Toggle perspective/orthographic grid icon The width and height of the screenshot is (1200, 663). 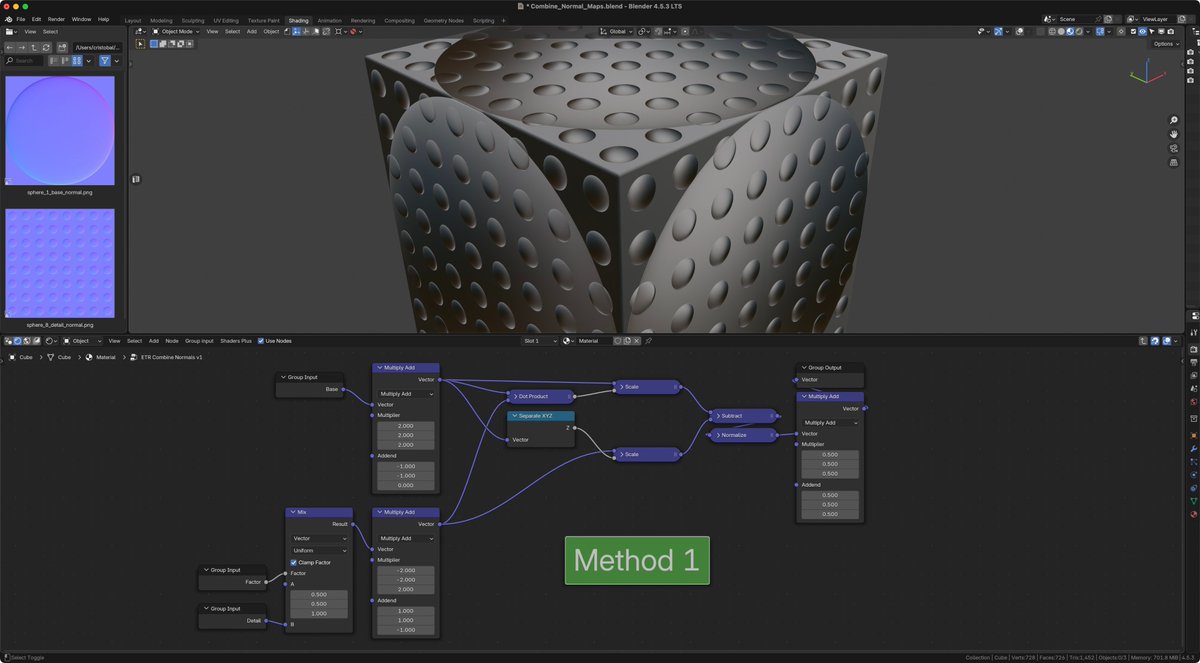click(x=1174, y=162)
